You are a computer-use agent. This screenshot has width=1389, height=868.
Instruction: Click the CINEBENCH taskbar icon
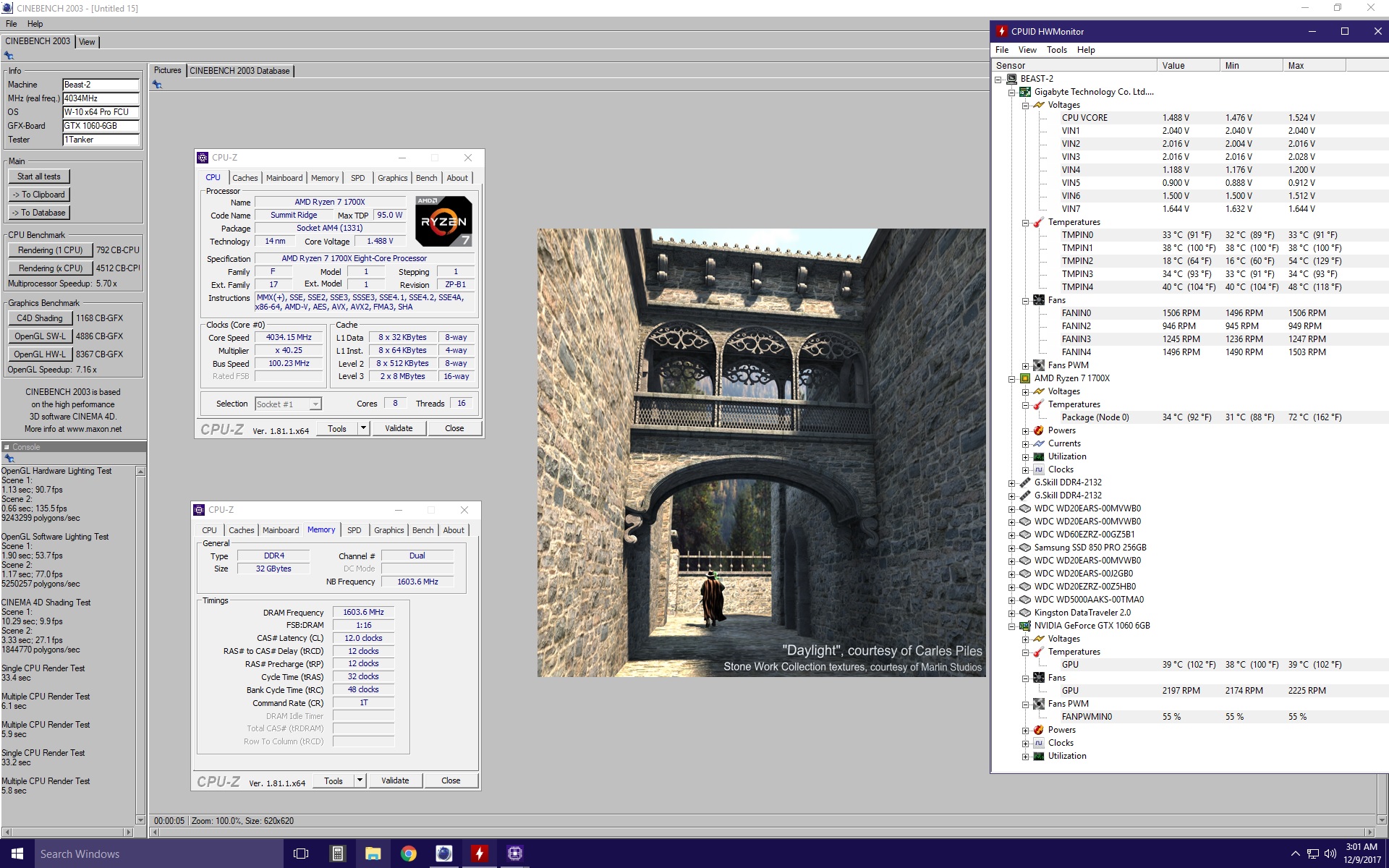click(443, 854)
